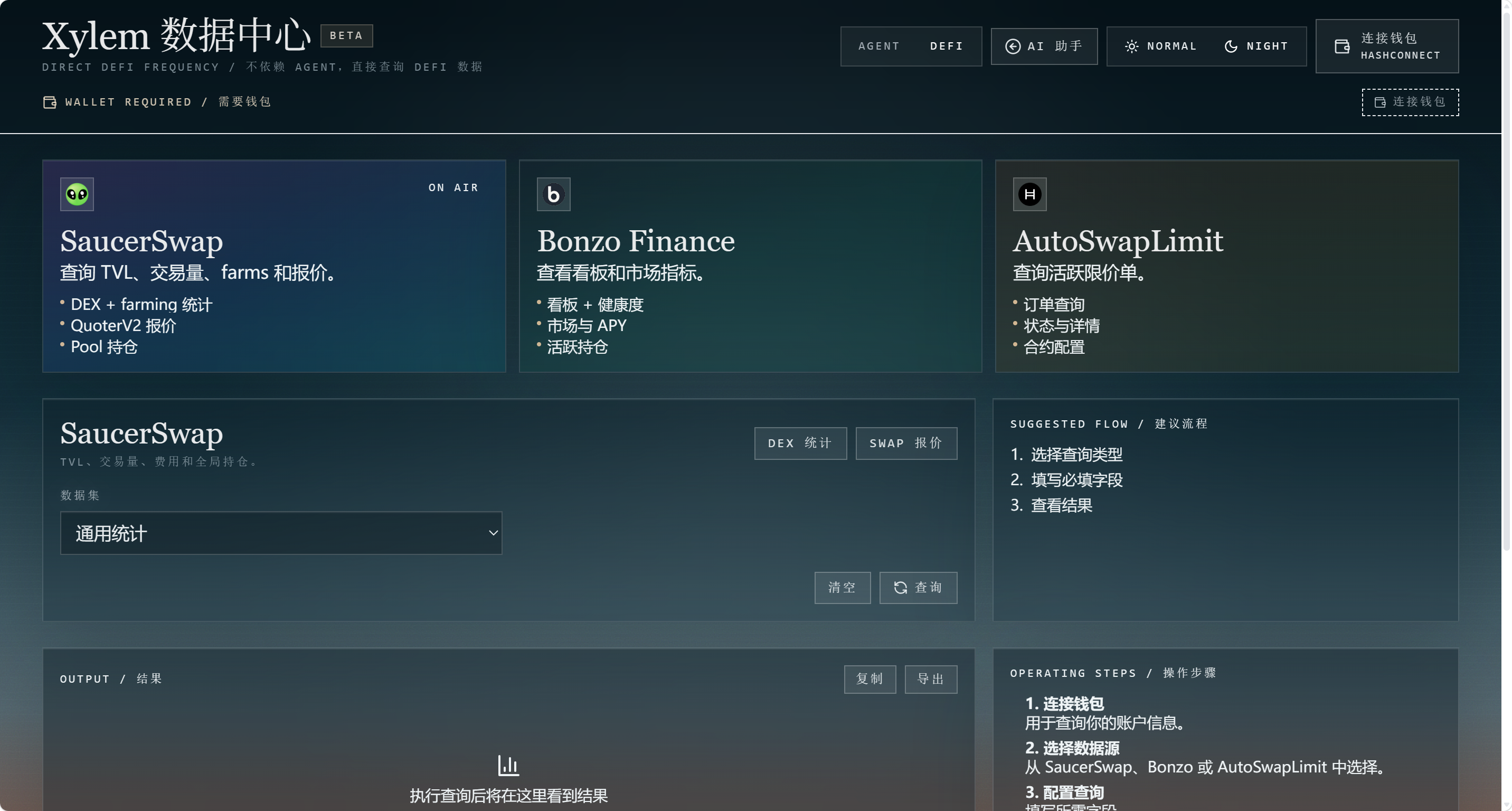
Task: Click the Xylem 数据中心 title
Action: click(x=176, y=36)
